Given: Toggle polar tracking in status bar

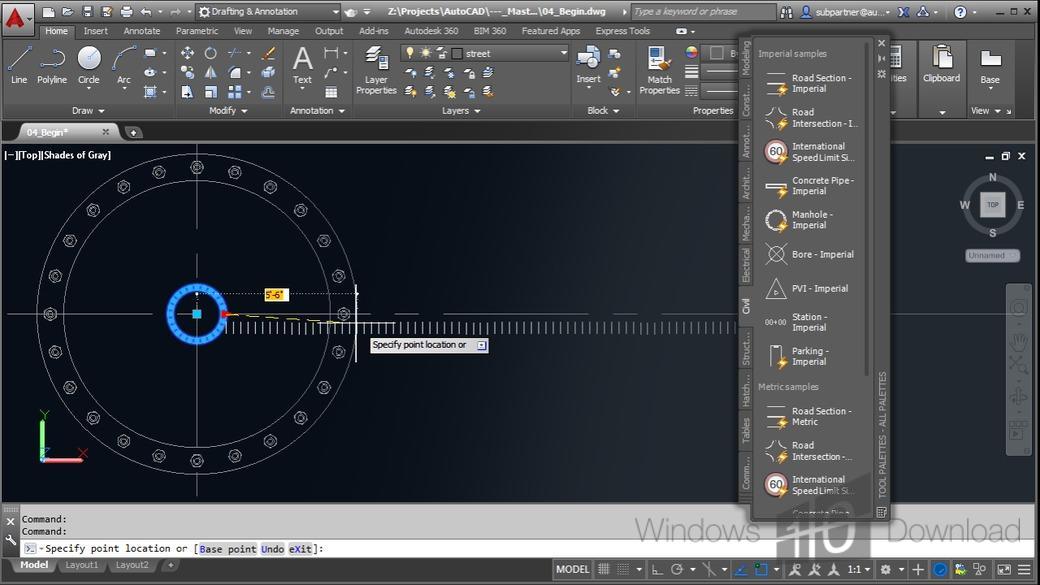Looking at the screenshot, I should pos(677,569).
